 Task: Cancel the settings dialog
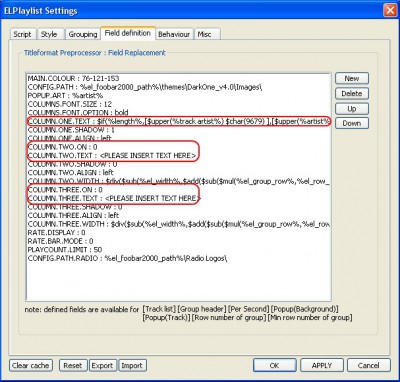click(x=369, y=365)
